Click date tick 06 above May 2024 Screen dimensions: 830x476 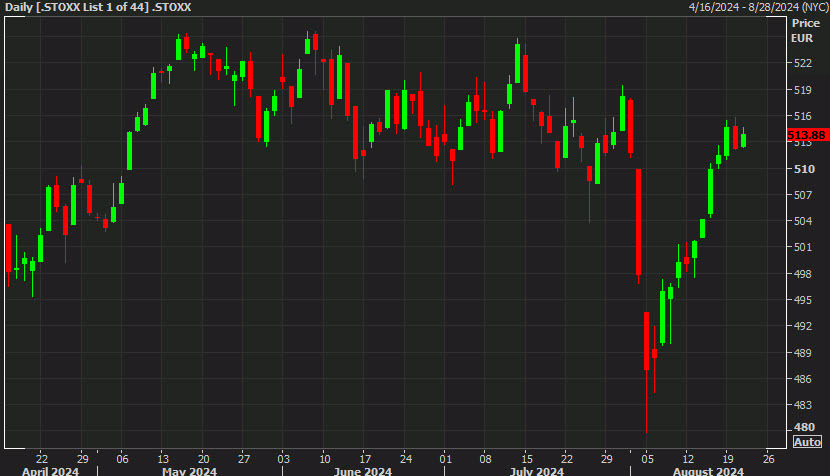point(122,459)
